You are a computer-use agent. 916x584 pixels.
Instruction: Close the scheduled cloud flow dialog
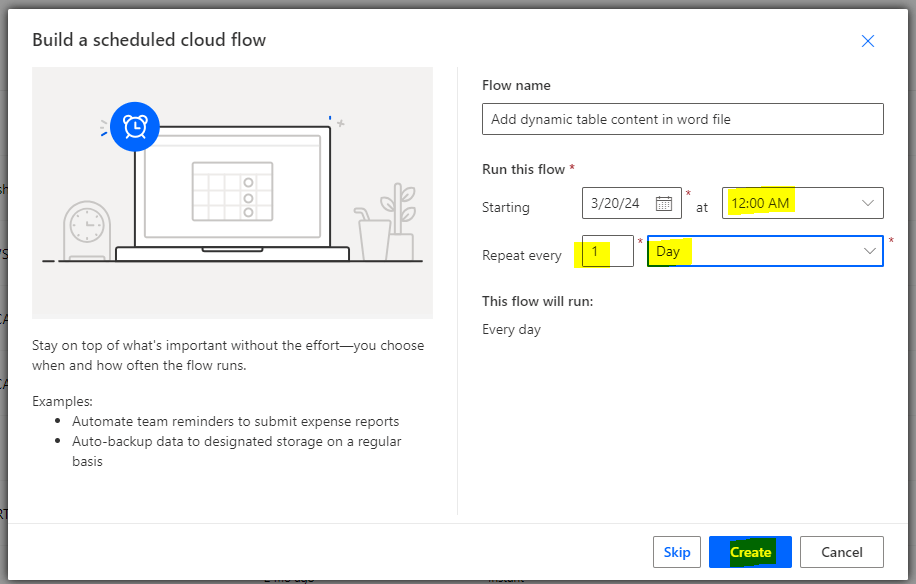868,41
